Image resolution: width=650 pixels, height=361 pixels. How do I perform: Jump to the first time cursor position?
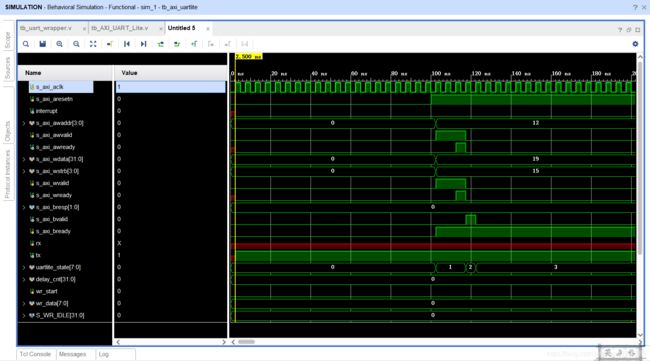point(126,44)
